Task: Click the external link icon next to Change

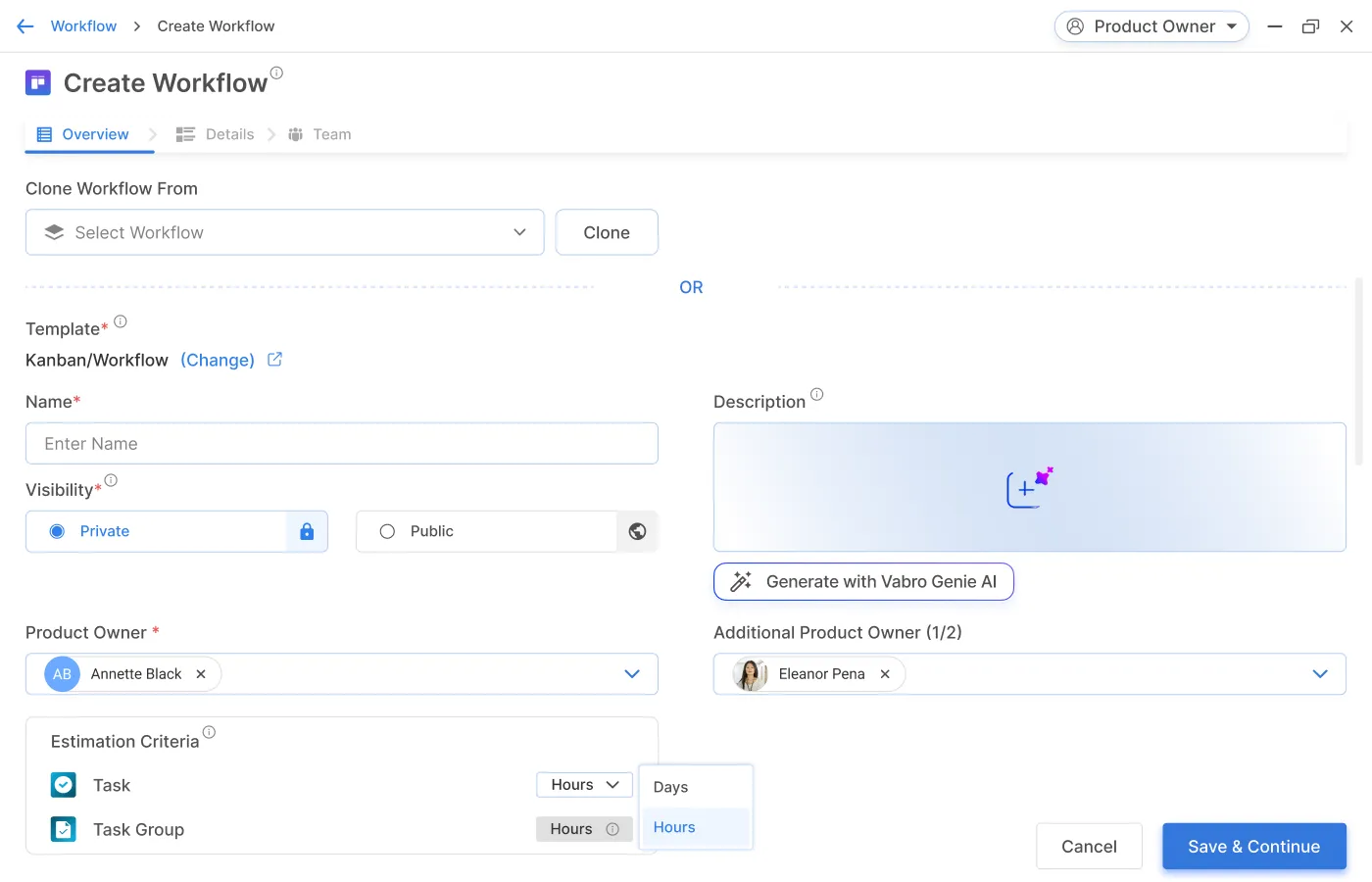Action: point(272,360)
